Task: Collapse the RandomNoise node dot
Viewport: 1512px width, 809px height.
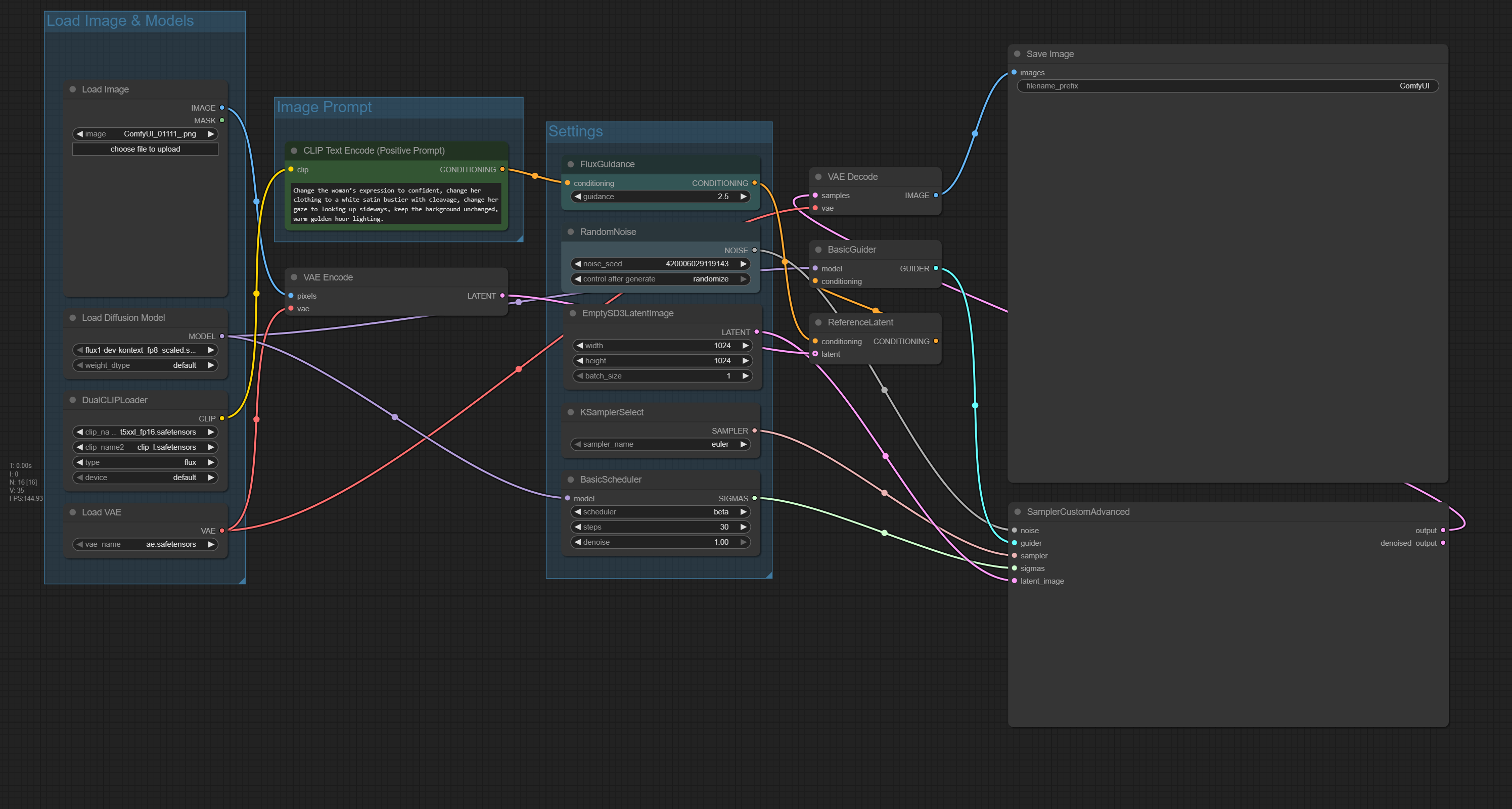Action: click(x=571, y=232)
